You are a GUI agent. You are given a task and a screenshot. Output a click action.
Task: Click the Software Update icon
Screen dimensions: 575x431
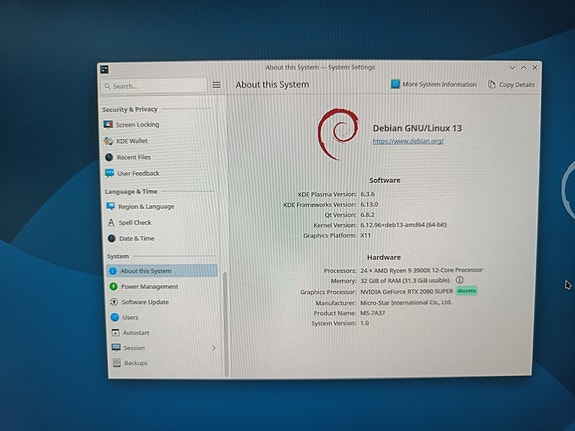coord(114,302)
